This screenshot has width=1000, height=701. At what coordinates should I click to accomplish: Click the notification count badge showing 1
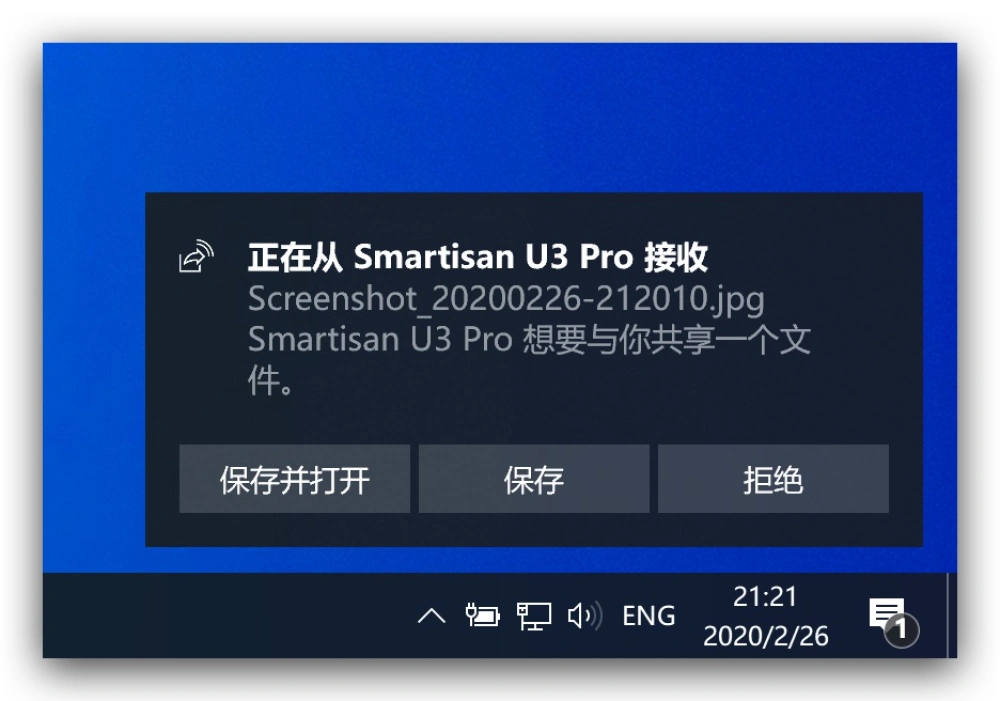coord(901,630)
